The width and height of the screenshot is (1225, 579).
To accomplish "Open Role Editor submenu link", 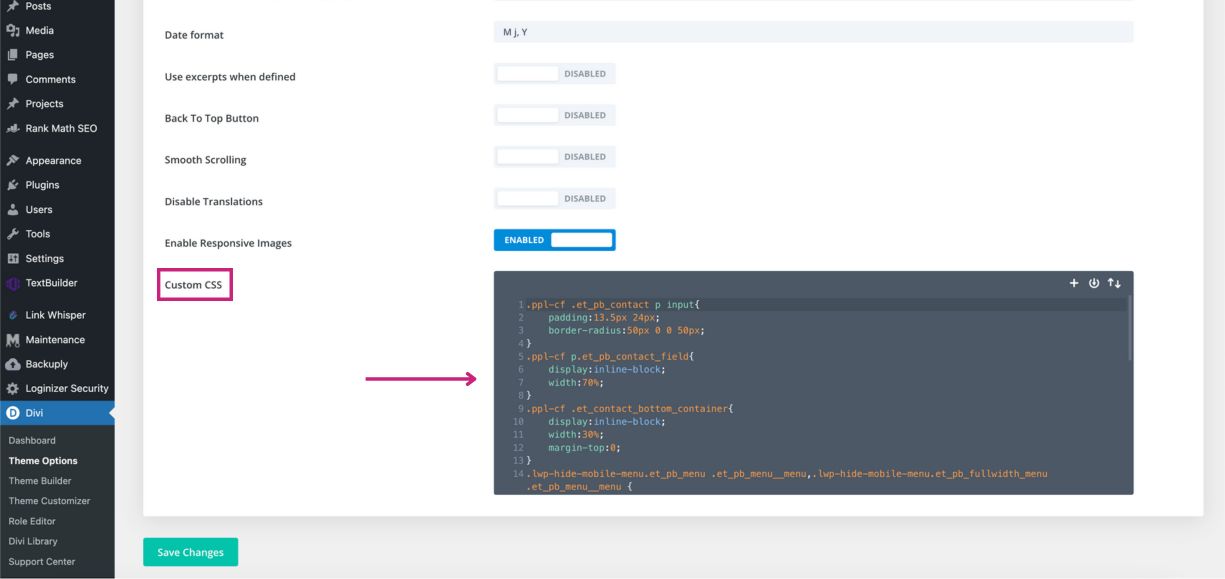I will coord(32,521).
